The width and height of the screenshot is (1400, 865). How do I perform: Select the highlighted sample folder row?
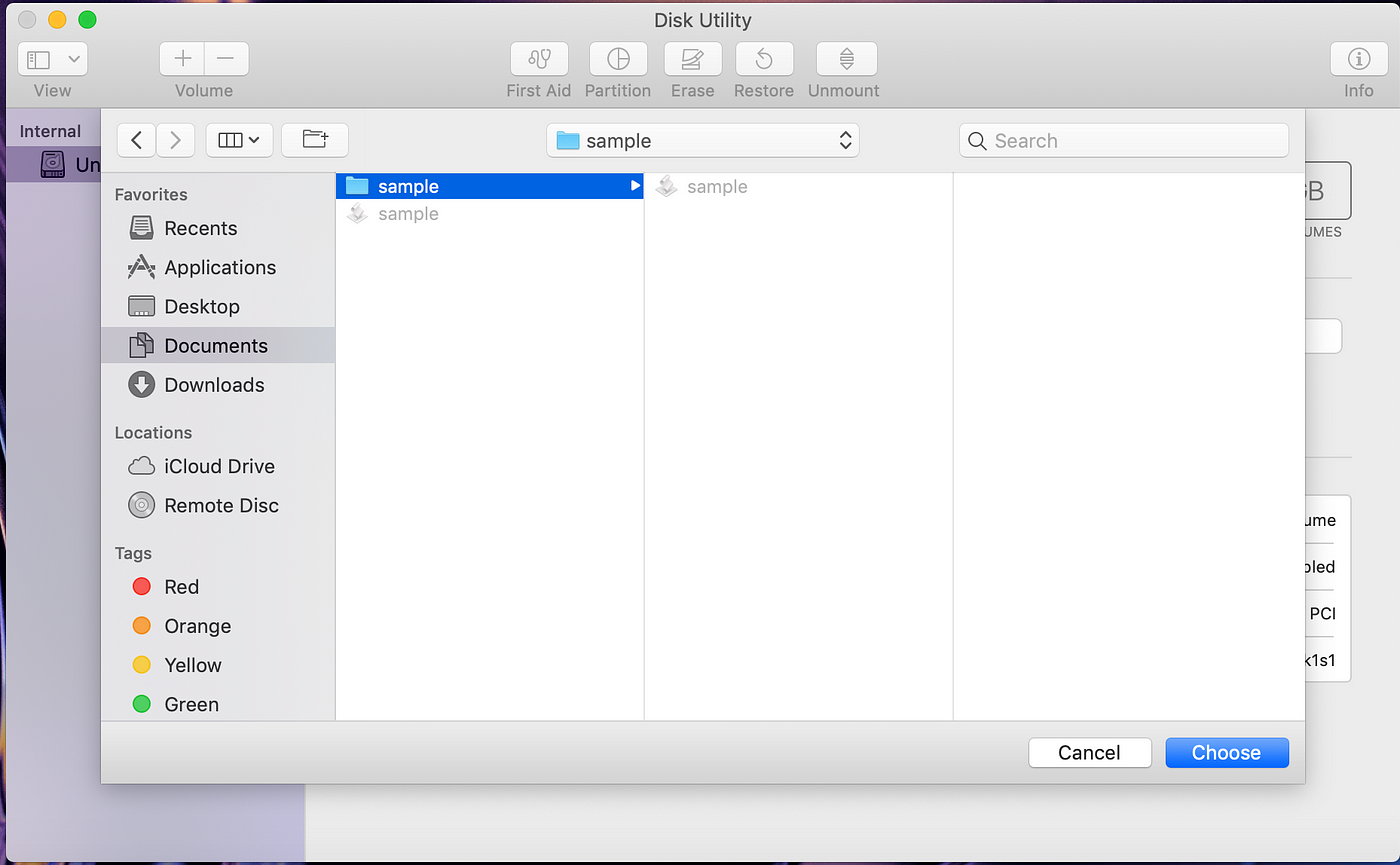coord(489,186)
